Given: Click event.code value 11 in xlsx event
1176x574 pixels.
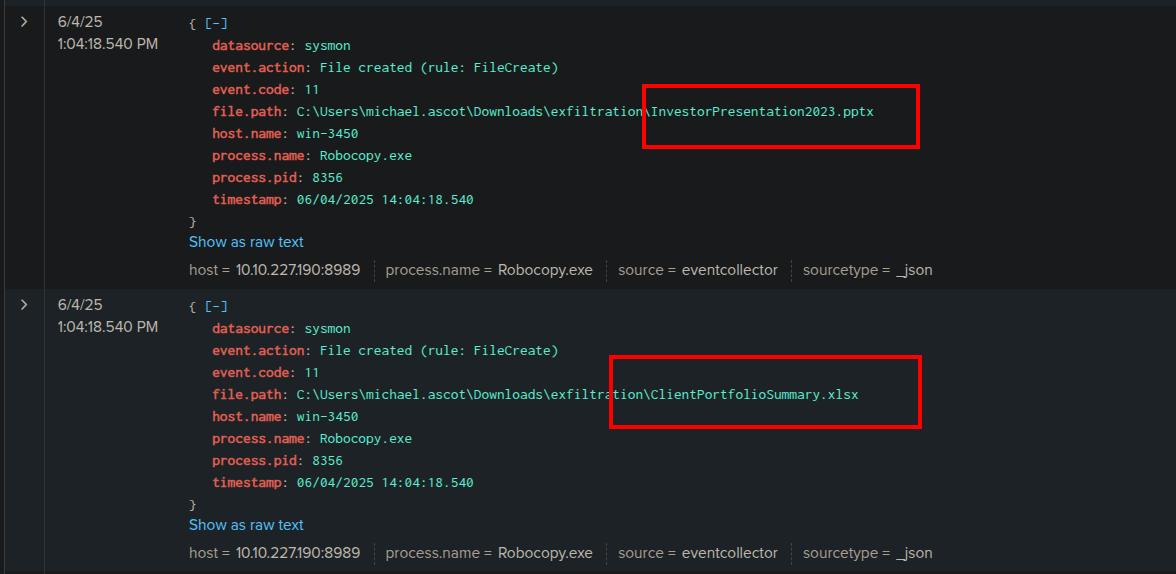Looking at the screenshot, I should tap(311, 372).
